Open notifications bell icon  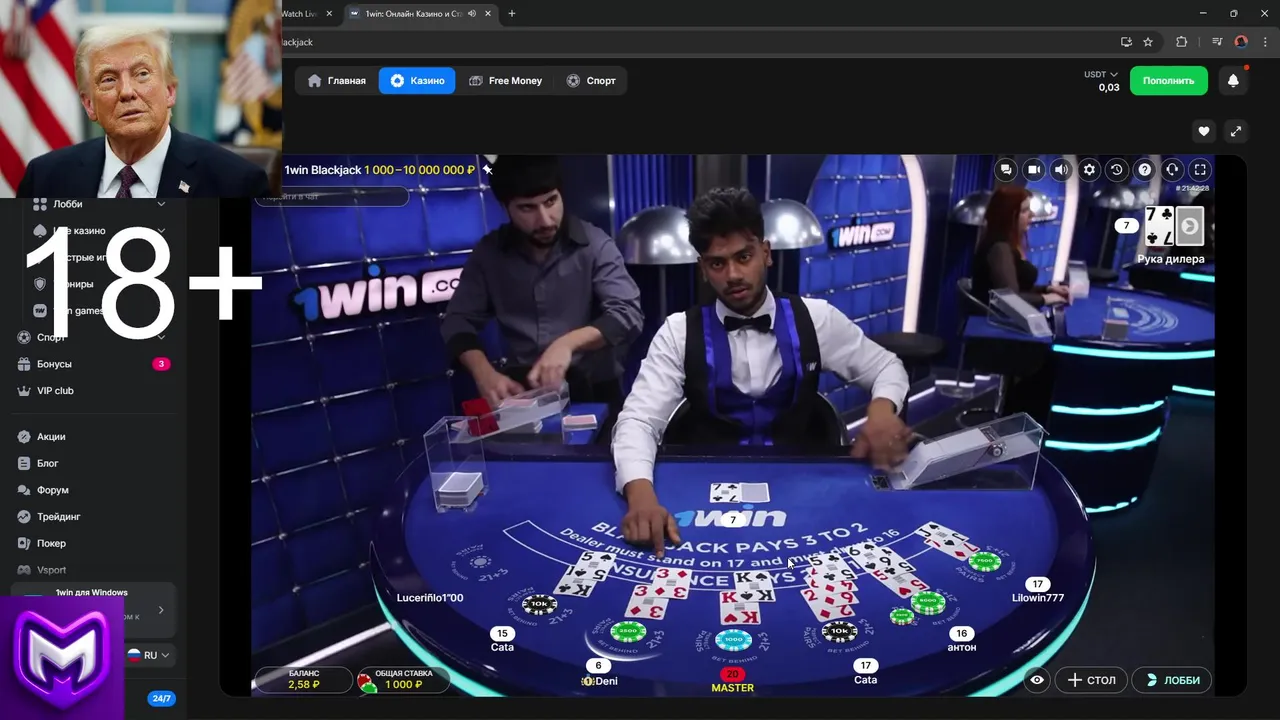pos(1233,81)
